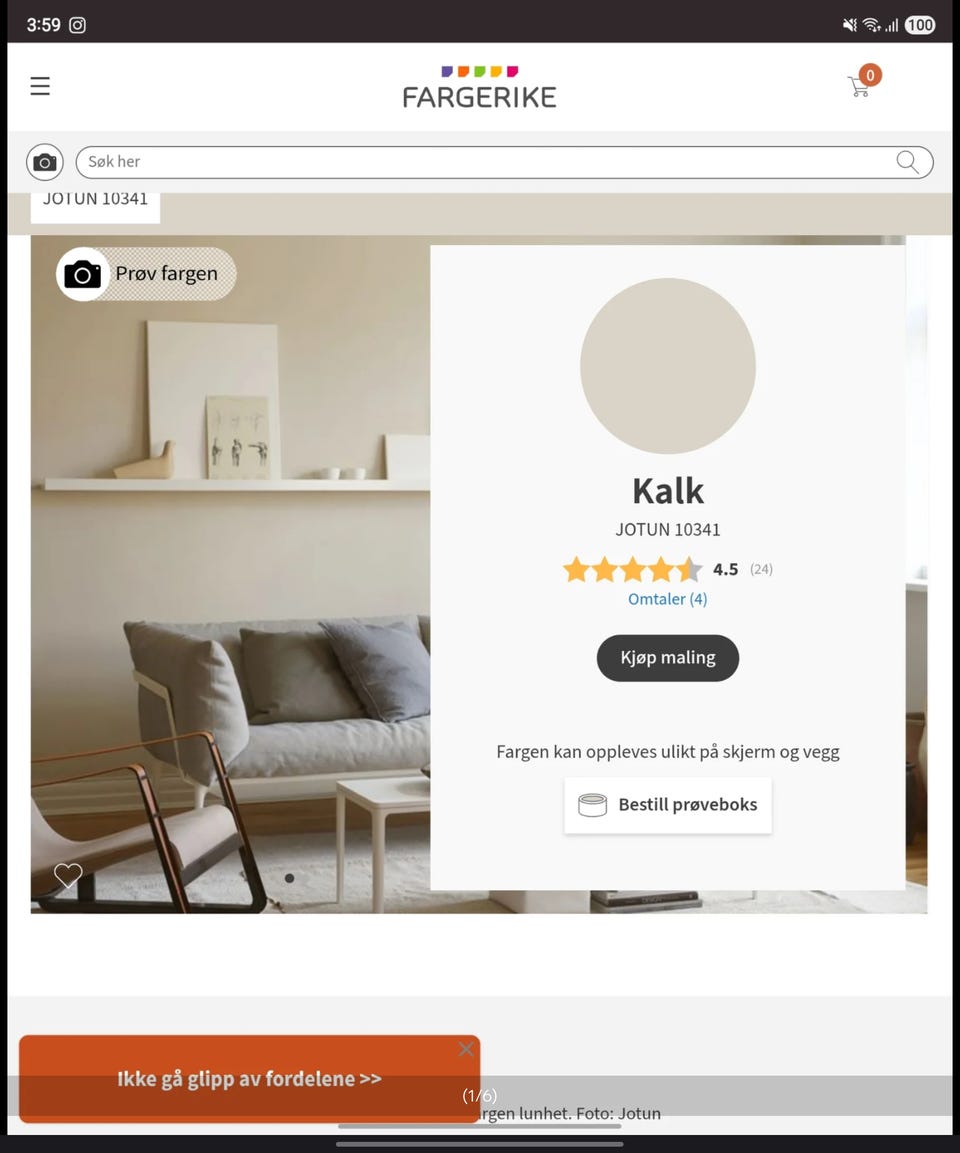Open 'Ikke gå glipp av fordelene' banner
Image resolution: width=960 pixels, height=1153 pixels.
(x=249, y=1079)
